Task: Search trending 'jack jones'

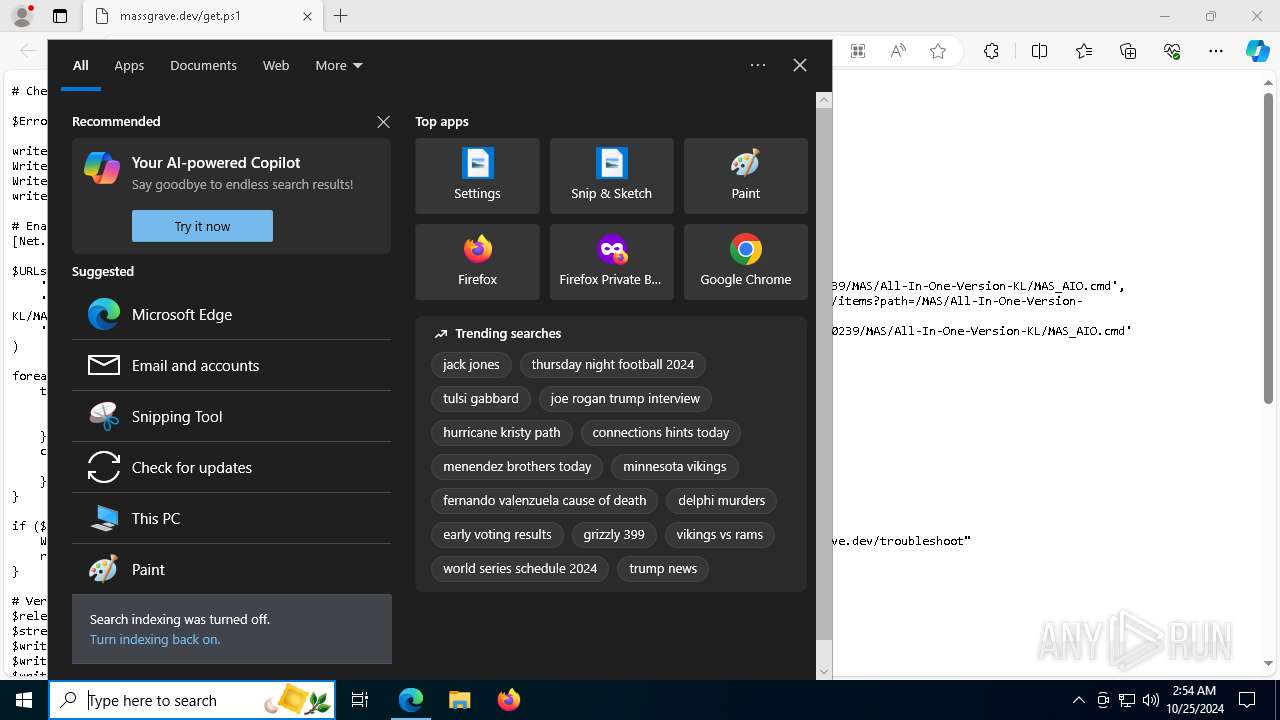Action: pos(471,365)
